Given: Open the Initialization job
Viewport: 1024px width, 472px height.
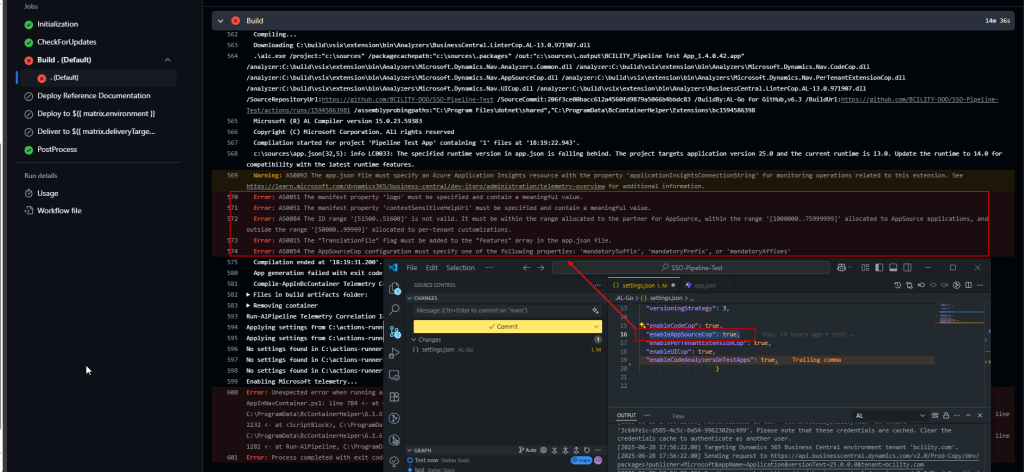Looking at the screenshot, I should pos(57,24).
